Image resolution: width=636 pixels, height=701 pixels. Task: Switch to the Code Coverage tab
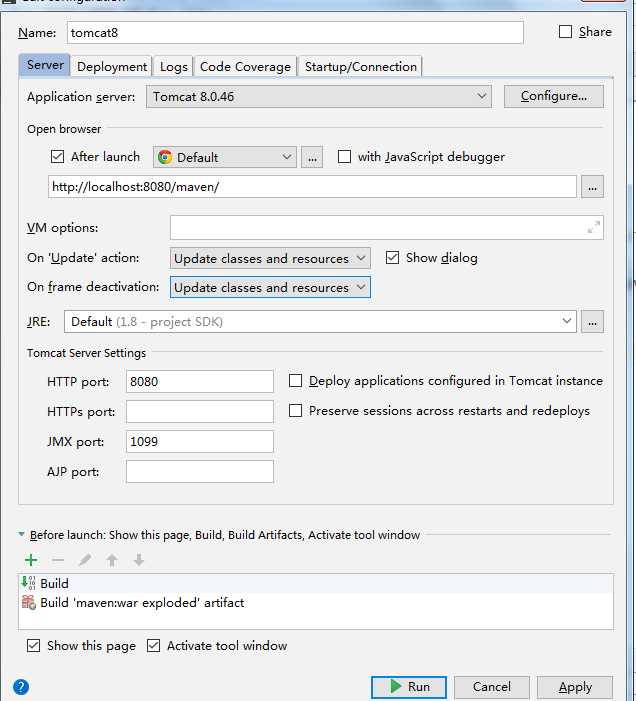click(x=245, y=67)
